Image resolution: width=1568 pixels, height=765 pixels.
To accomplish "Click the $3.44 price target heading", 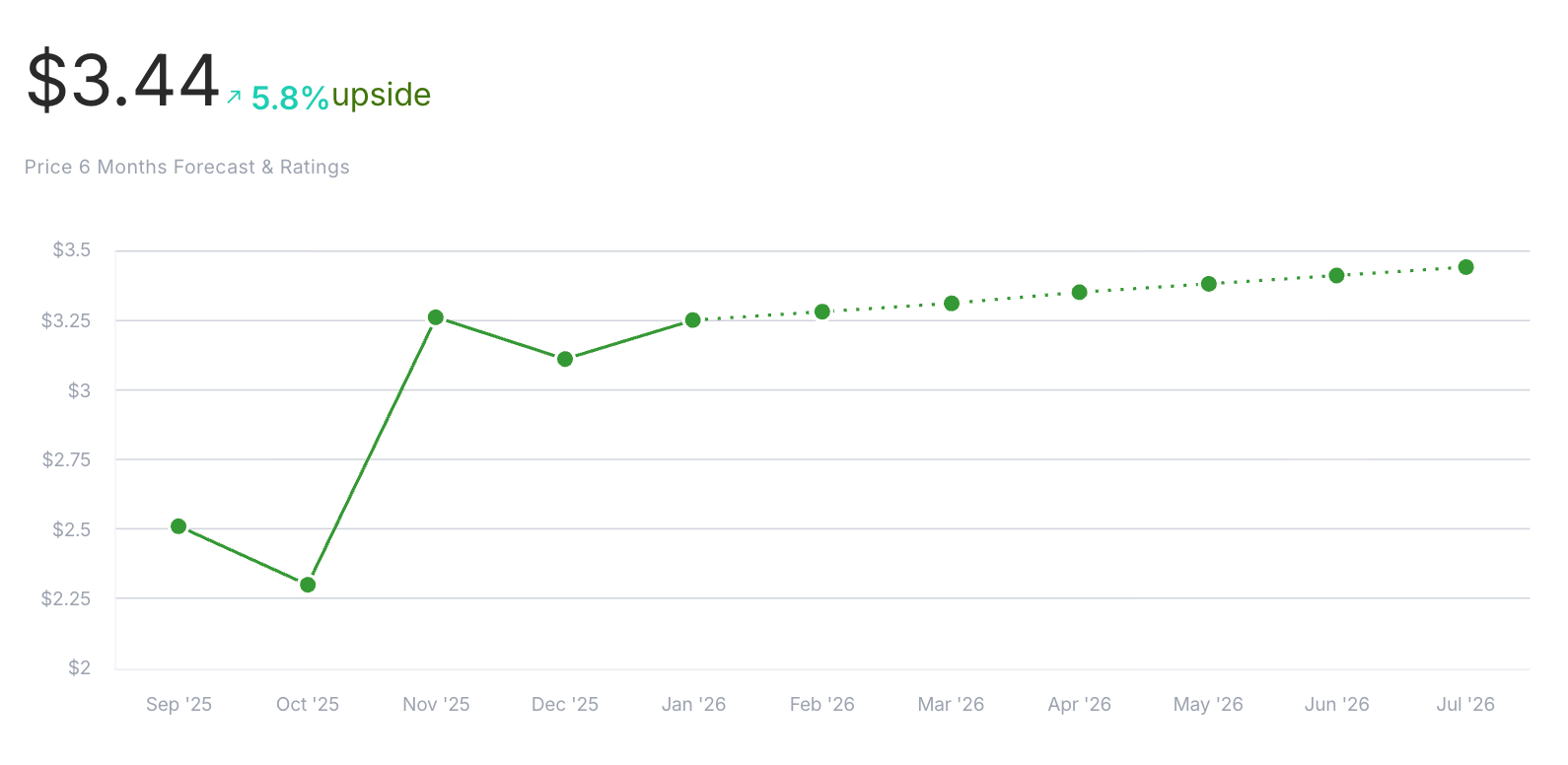I will [x=123, y=81].
